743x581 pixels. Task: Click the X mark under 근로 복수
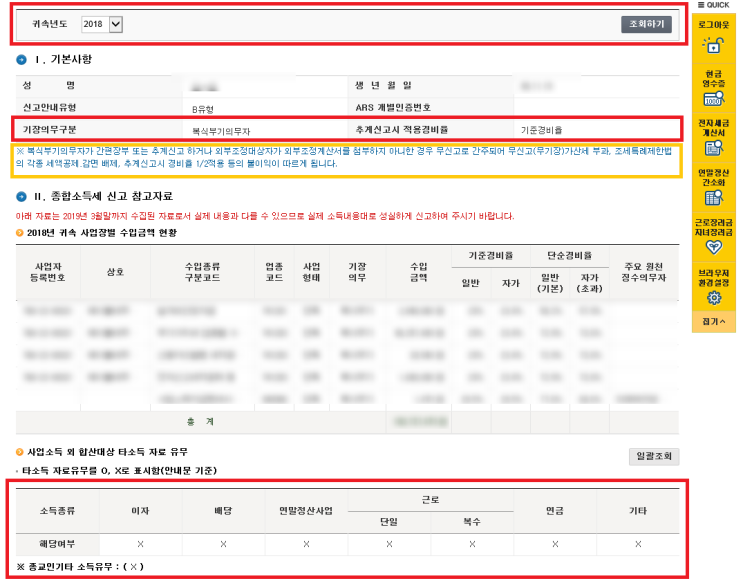[472, 544]
